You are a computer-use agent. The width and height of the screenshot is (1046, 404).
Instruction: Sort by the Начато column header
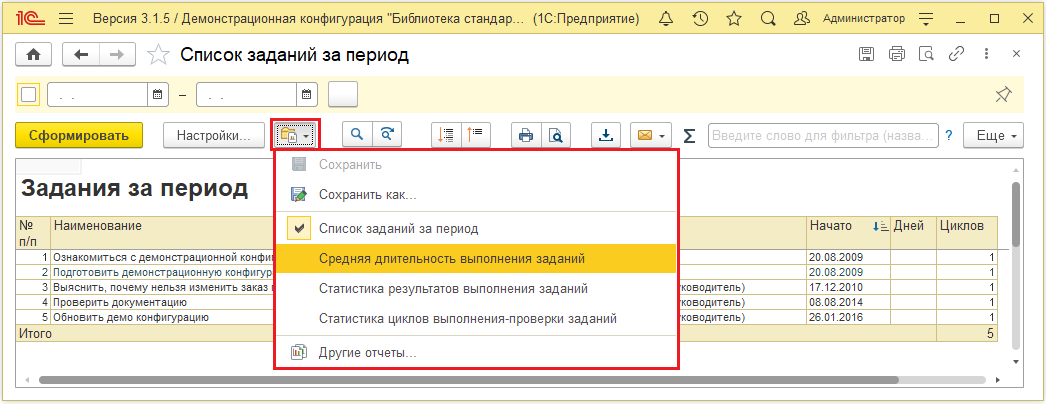(847, 233)
